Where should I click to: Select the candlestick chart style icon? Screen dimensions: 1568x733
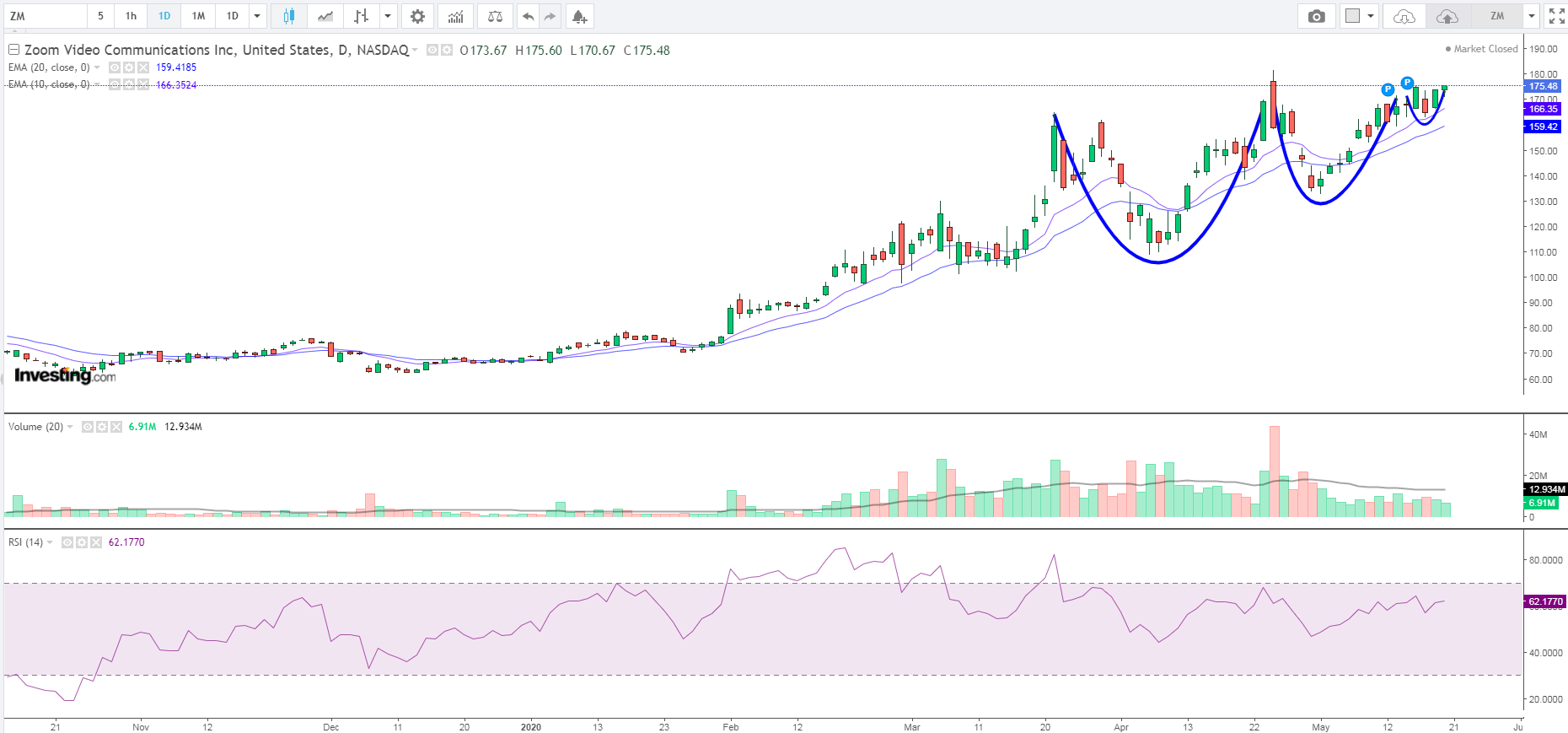point(289,16)
